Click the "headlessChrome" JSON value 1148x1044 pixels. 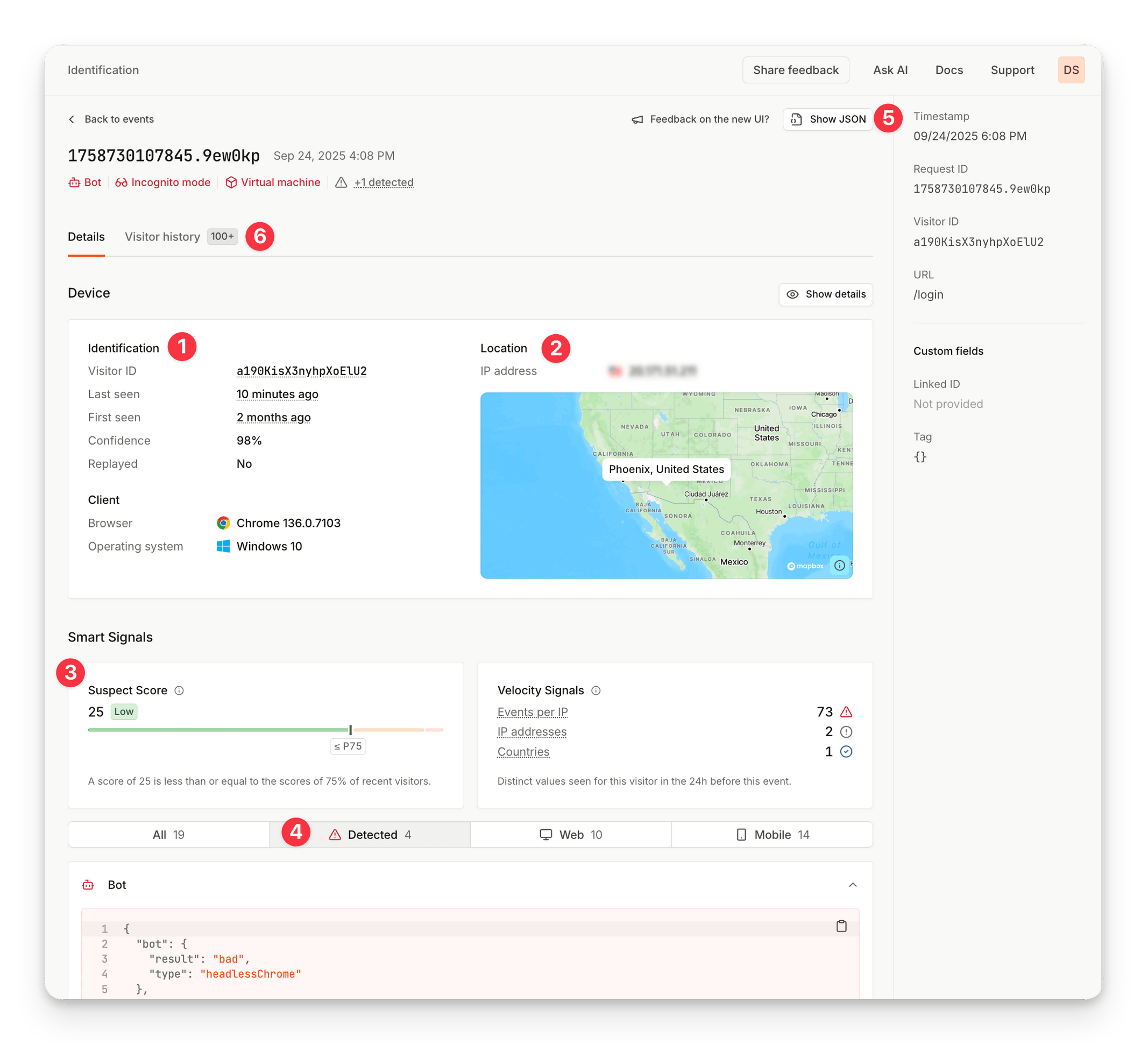tap(251, 975)
